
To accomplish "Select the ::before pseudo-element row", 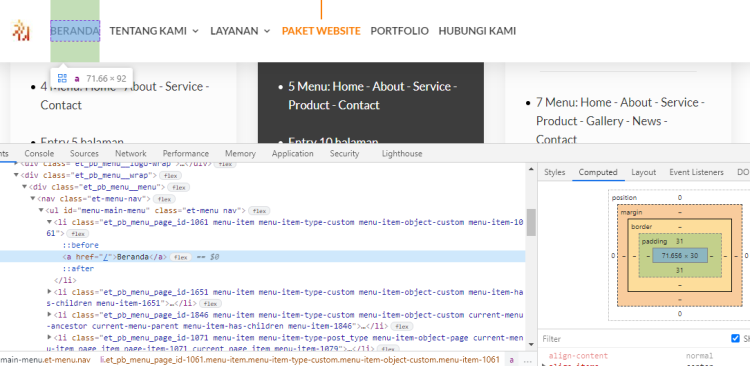I will click(81, 245).
